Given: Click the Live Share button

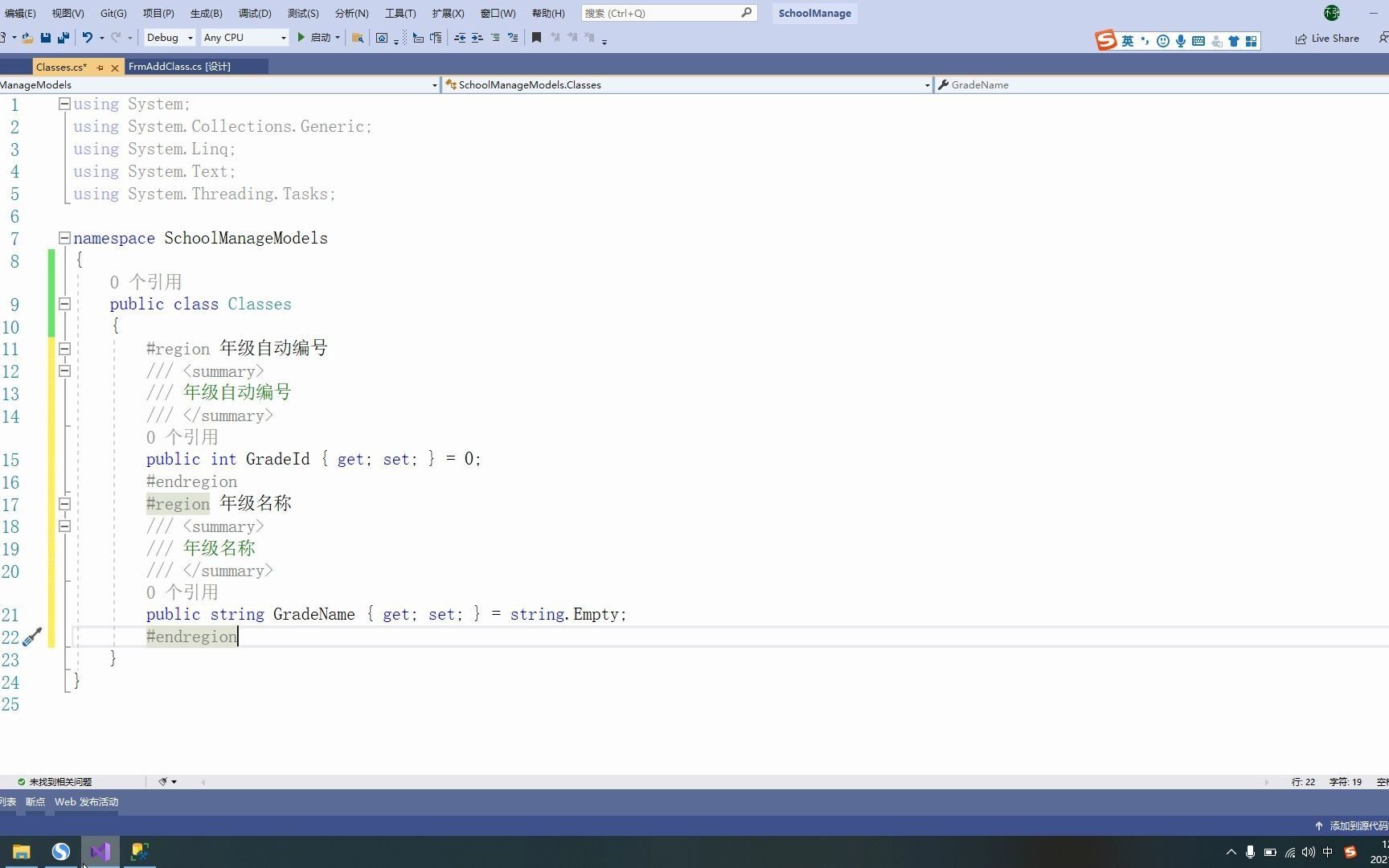Looking at the screenshot, I should point(1327,38).
